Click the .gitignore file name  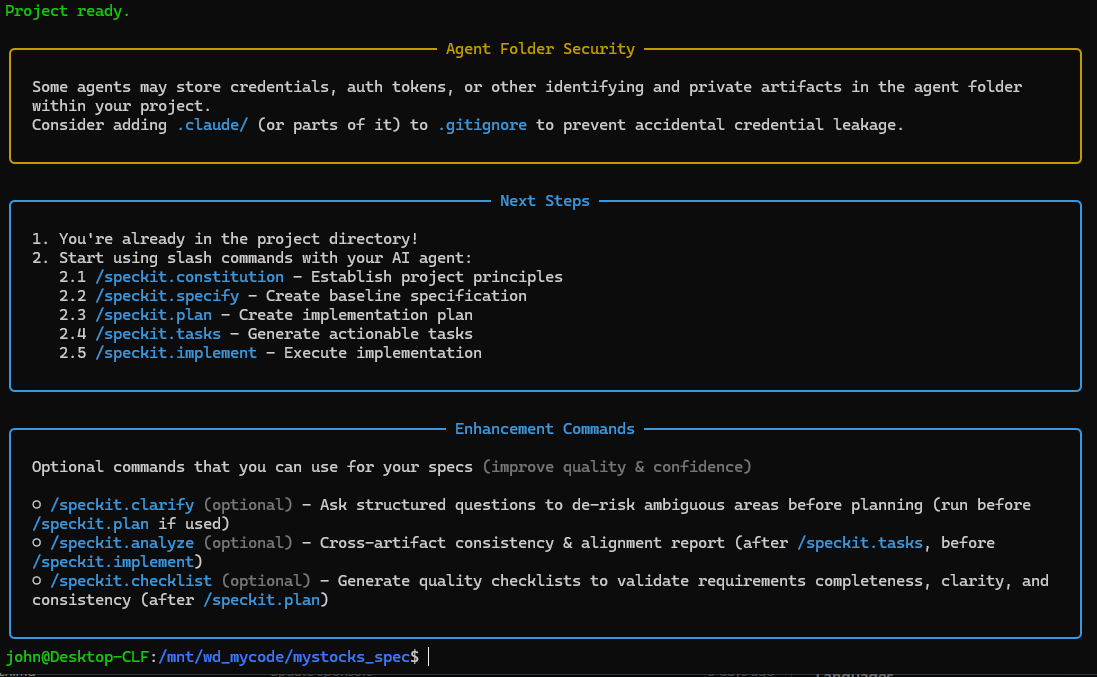482,125
